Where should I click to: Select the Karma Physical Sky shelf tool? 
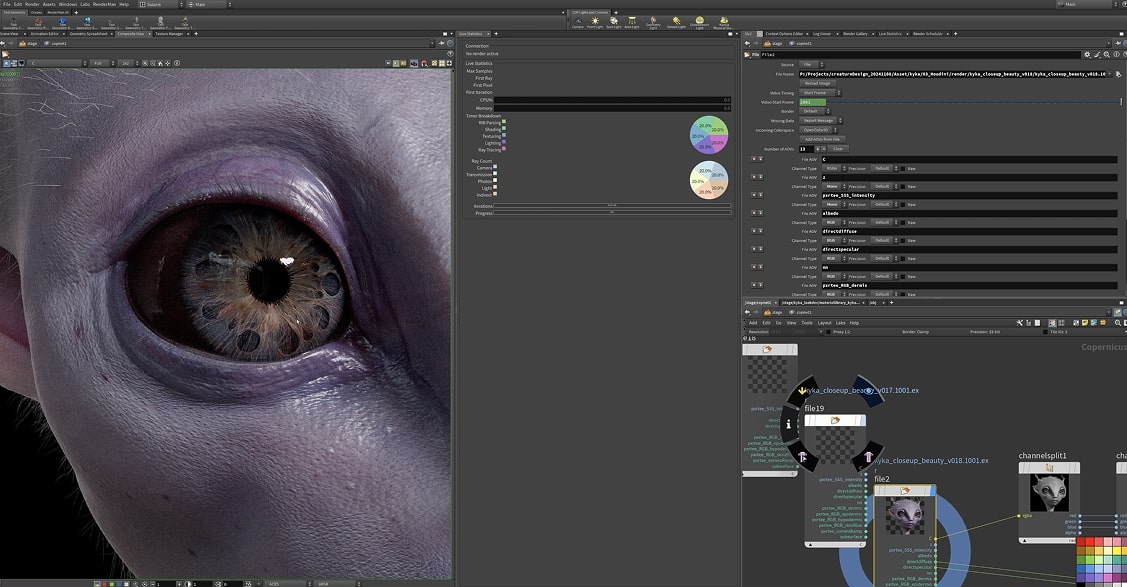[x=723, y=22]
